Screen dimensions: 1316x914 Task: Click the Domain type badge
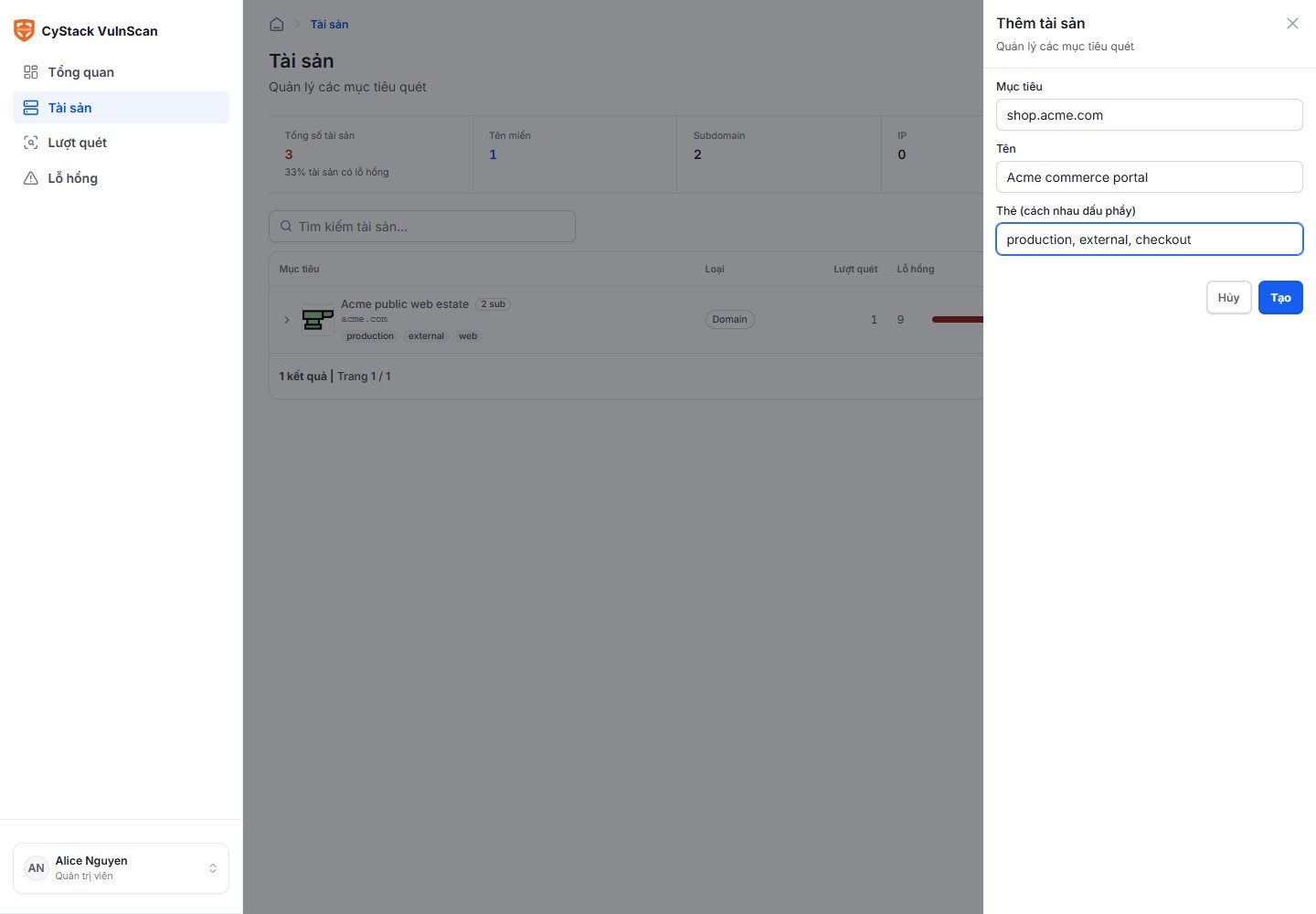pyautogui.click(x=729, y=319)
